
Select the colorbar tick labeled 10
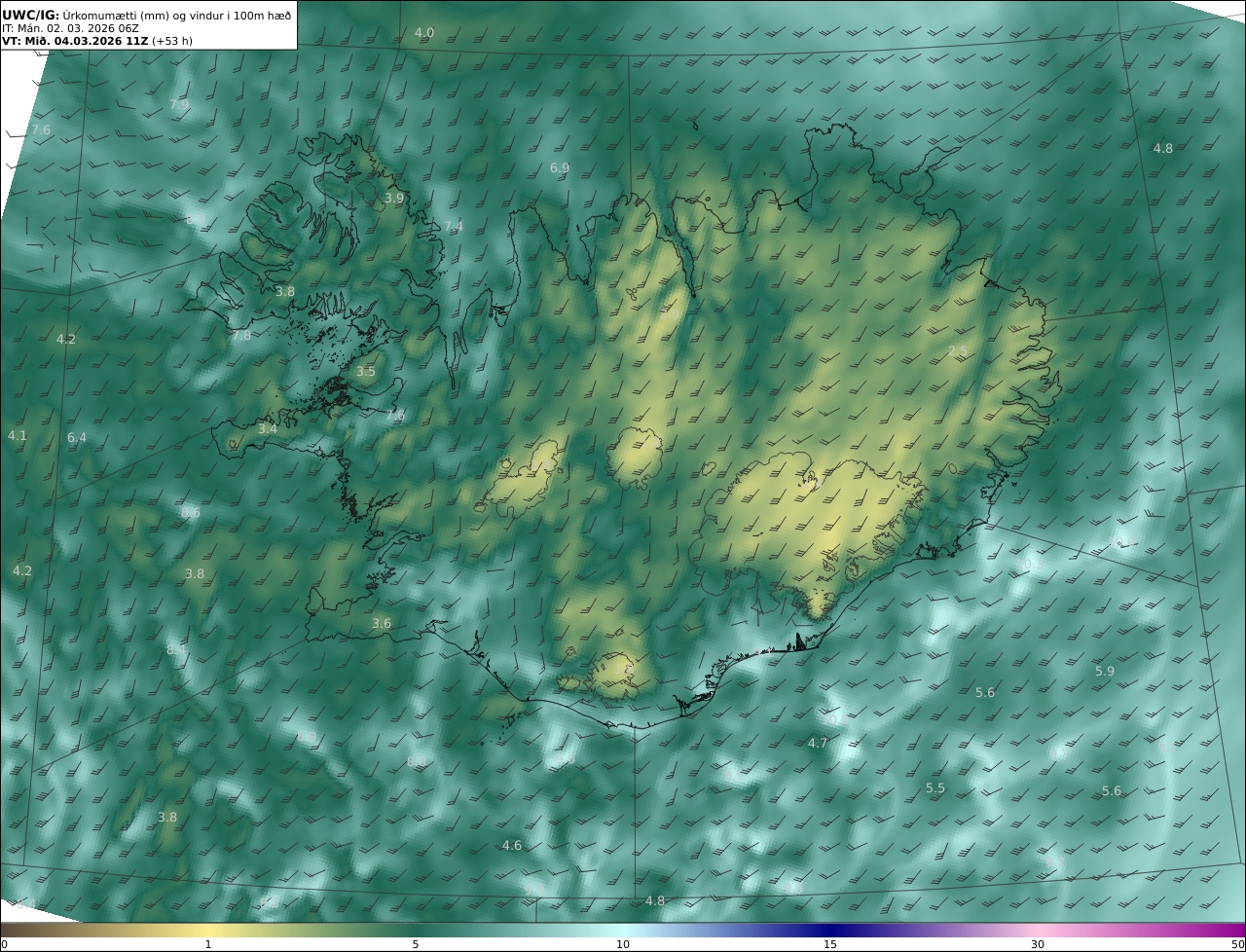click(x=623, y=944)
